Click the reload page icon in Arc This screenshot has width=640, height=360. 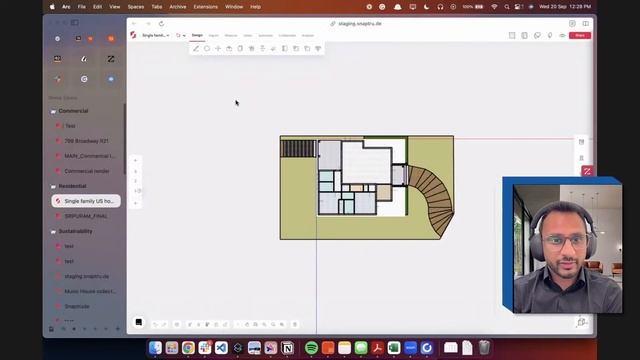click(161, 24)
